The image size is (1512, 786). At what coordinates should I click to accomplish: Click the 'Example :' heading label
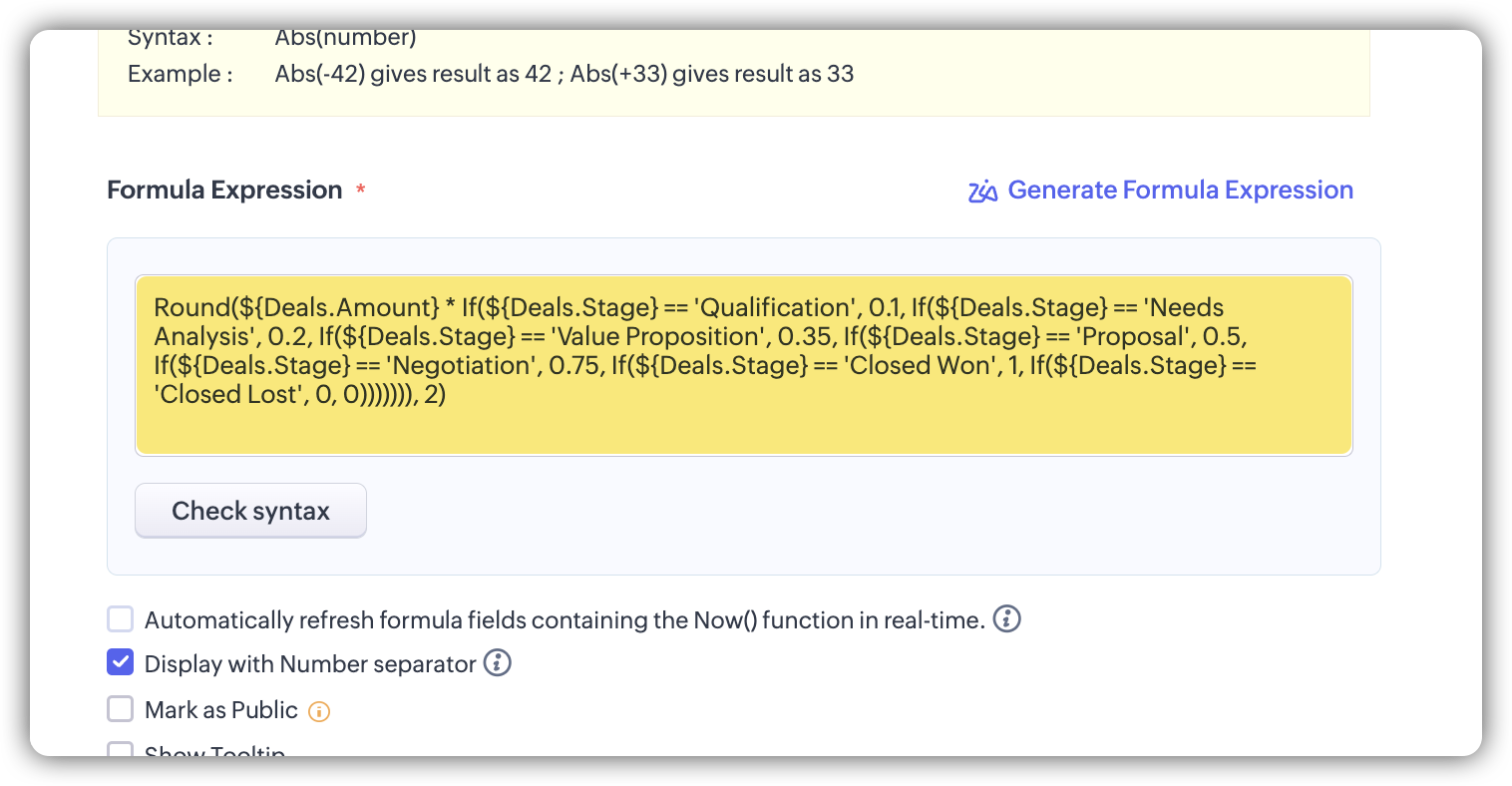(180, 74)
